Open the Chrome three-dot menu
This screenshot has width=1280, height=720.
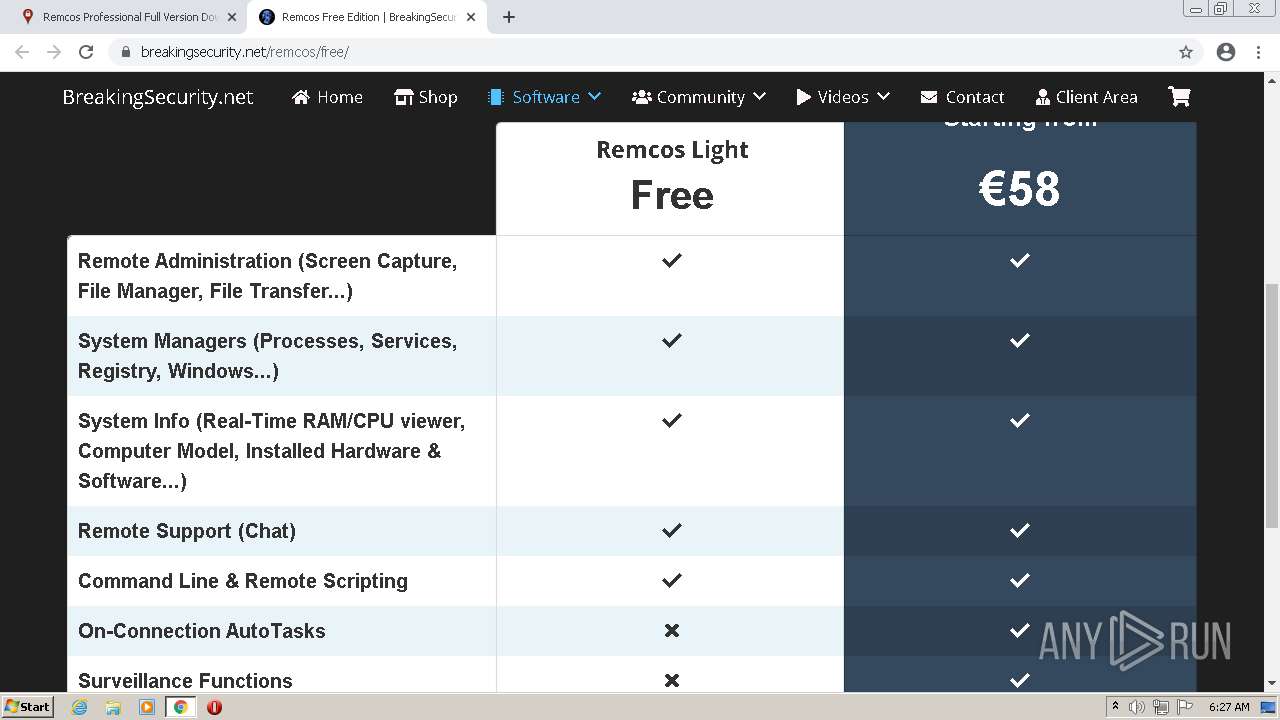click(1258, 52)
